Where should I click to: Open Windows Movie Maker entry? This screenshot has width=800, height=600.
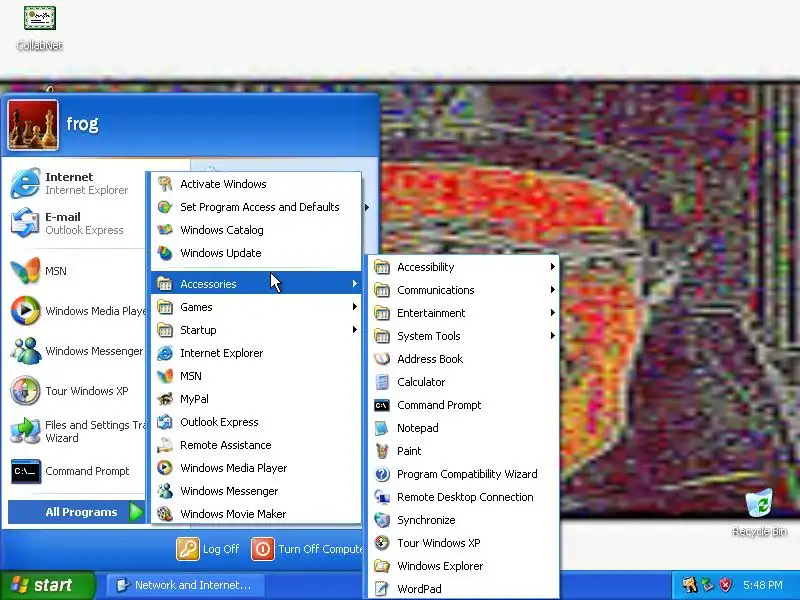pos(256,514)
